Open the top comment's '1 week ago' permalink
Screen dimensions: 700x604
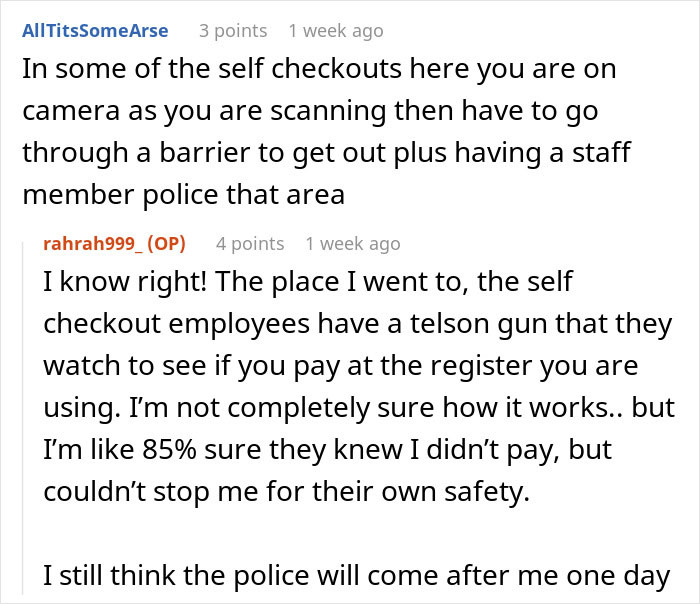335,31
